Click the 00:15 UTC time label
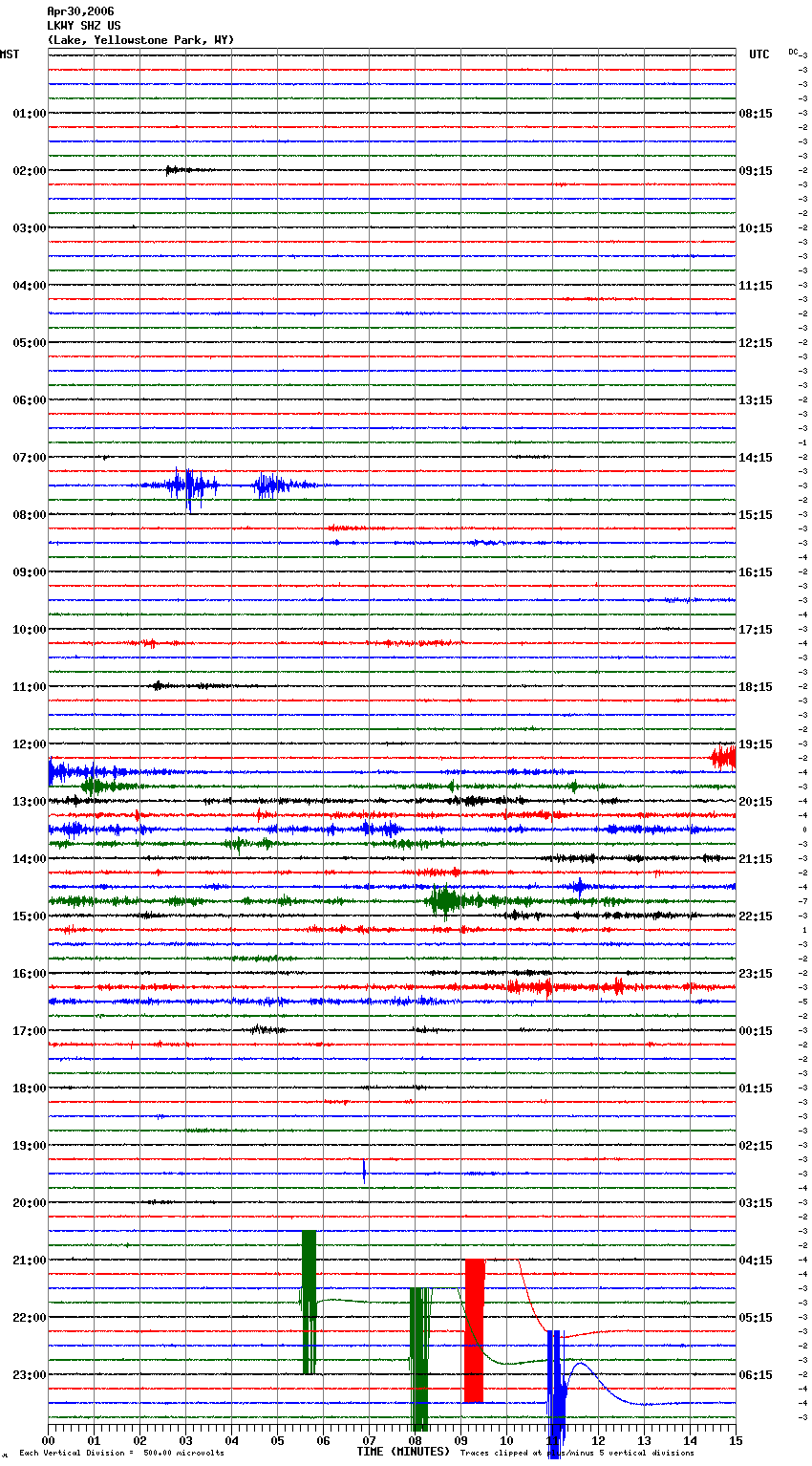This screenshot has height=1466, width=812. pos(756,1031)
